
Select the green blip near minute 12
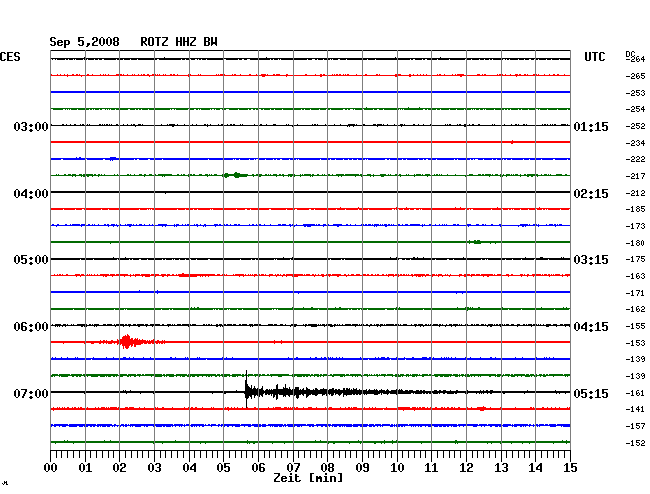tap(477, 242)
